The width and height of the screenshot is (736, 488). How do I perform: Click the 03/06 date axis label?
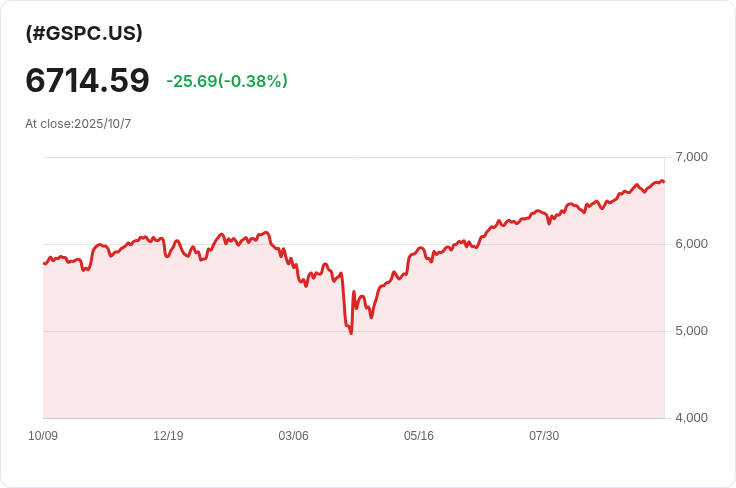point(293,436)
